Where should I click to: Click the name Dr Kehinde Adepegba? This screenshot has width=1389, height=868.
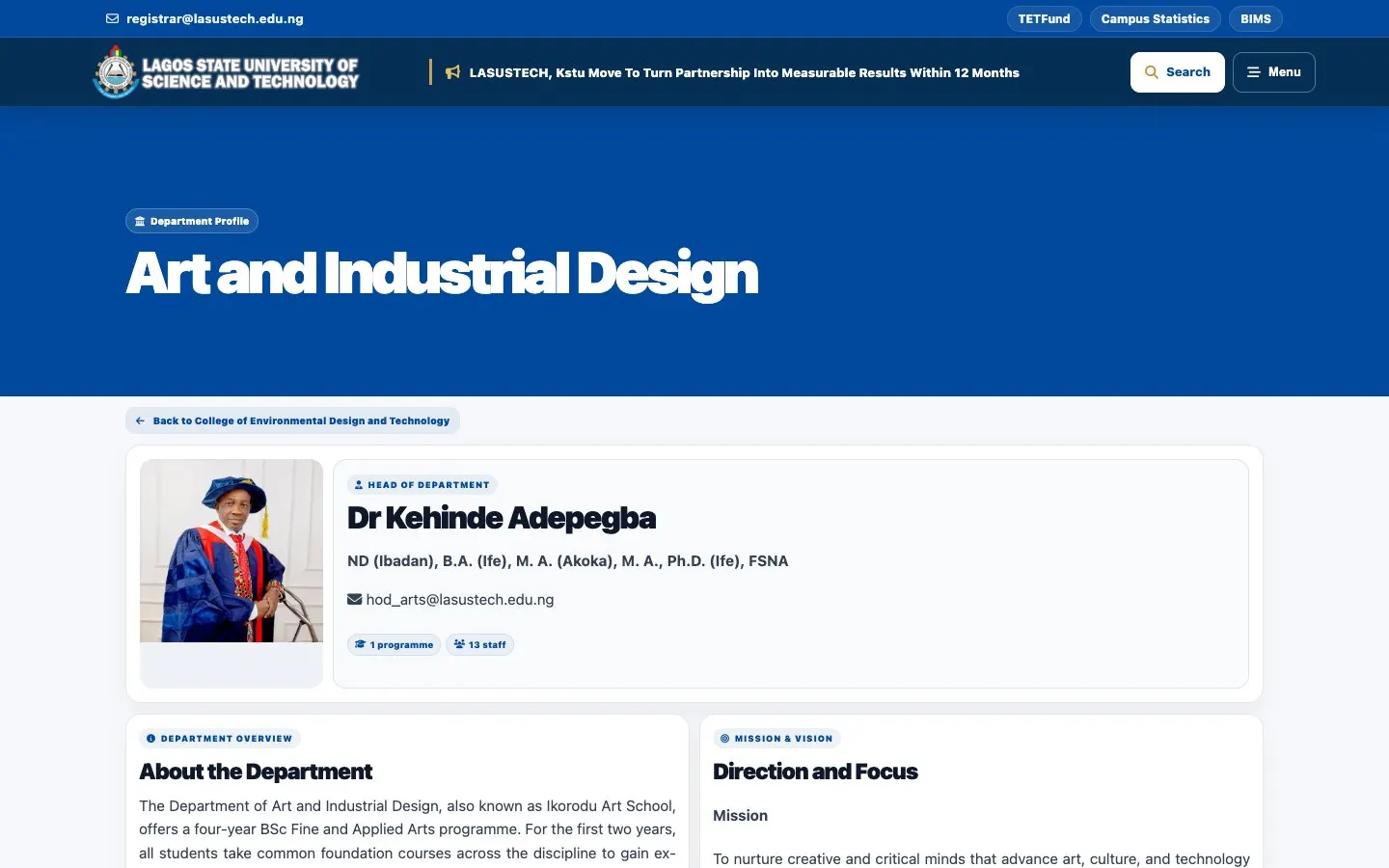click(x=502, y=518)
